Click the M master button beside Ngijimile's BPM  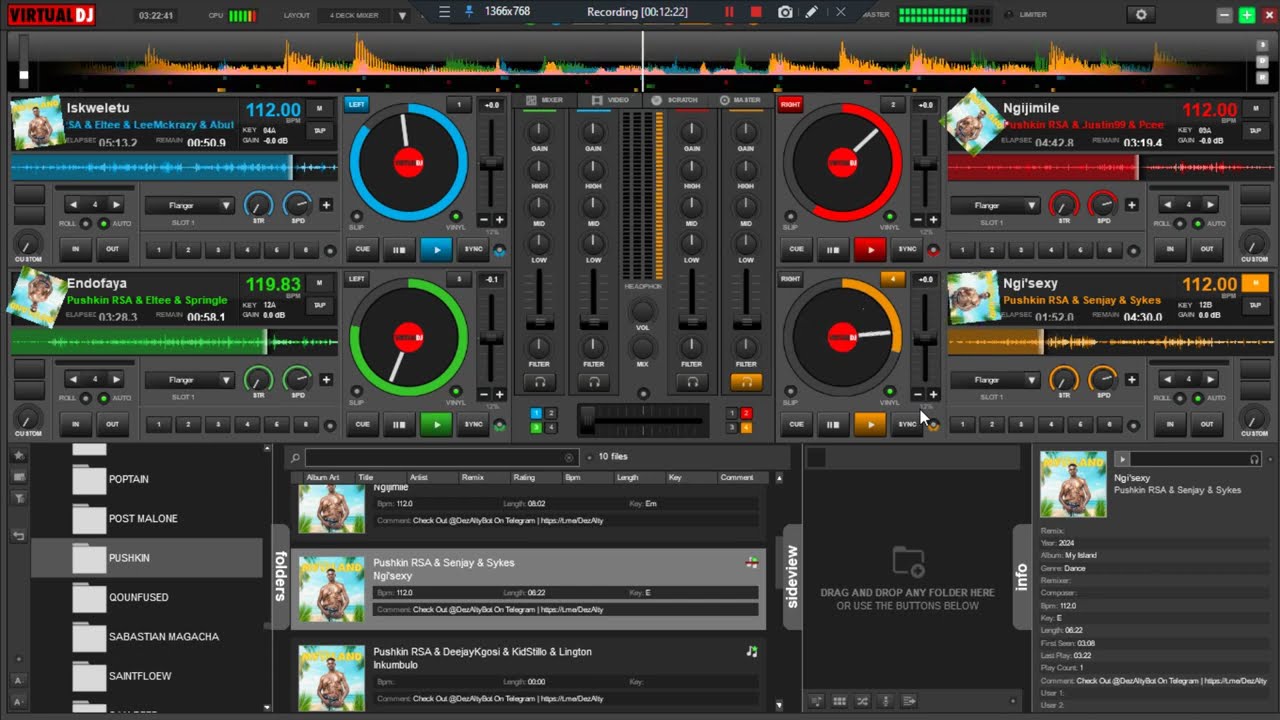click(1254, 108)
